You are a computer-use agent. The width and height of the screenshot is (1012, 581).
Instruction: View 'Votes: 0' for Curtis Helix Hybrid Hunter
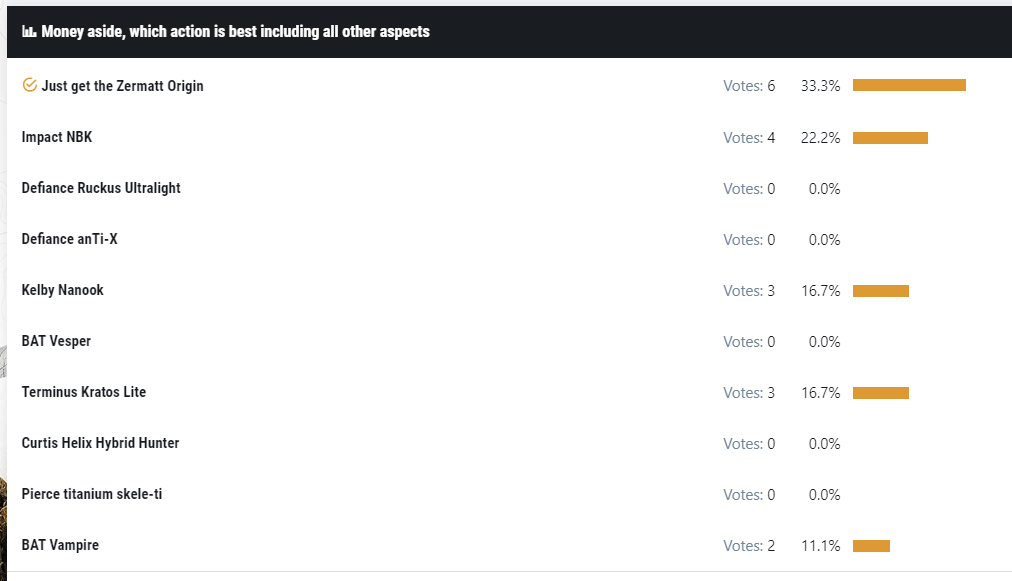(749, 443)
